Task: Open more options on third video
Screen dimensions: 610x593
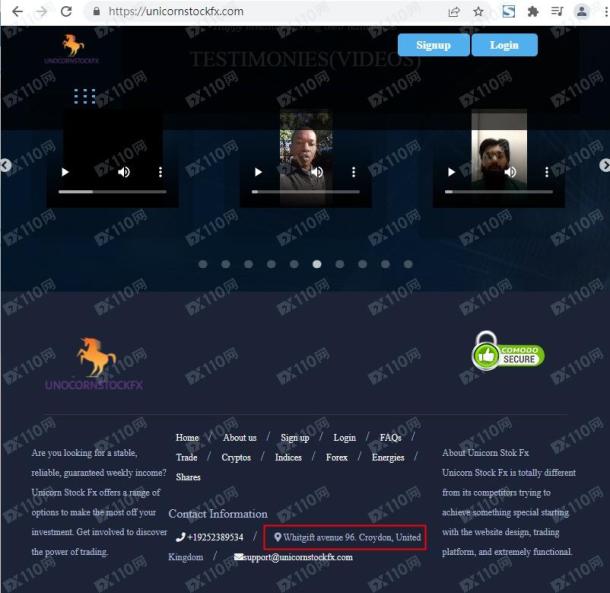Action: coord(547,172)
